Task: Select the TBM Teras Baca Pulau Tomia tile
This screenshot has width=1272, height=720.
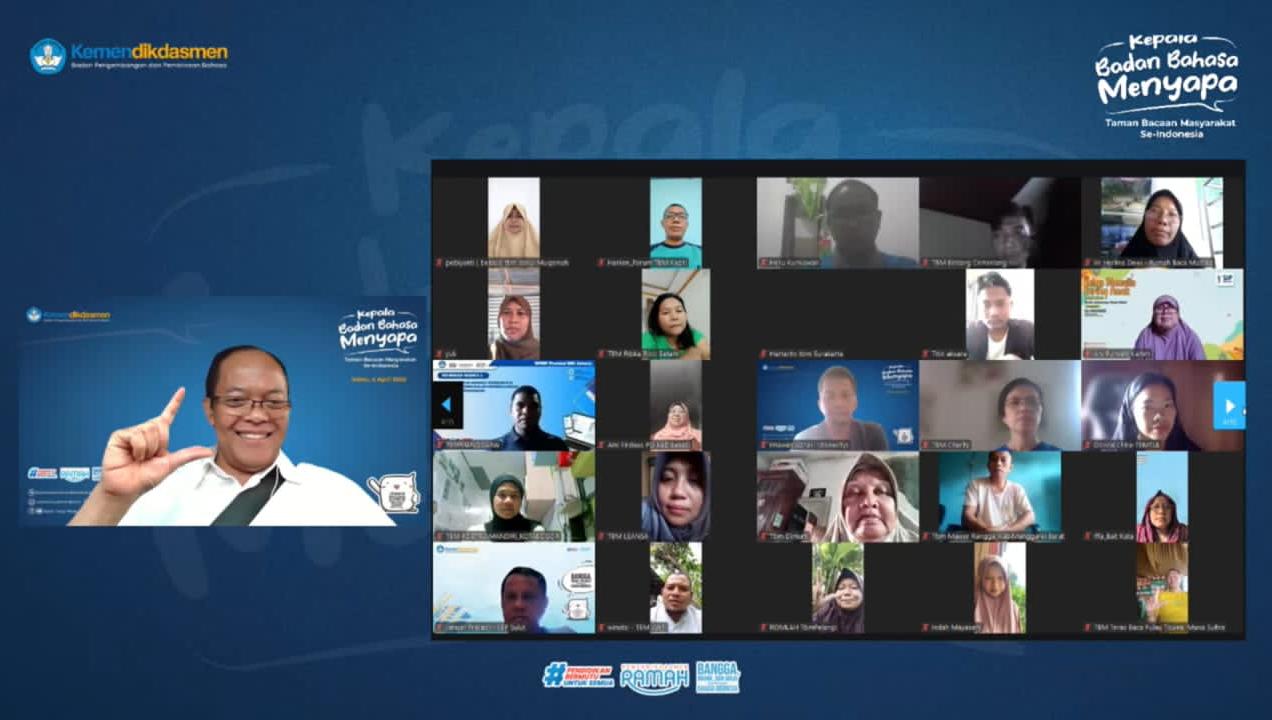Action: (1162, 587)
